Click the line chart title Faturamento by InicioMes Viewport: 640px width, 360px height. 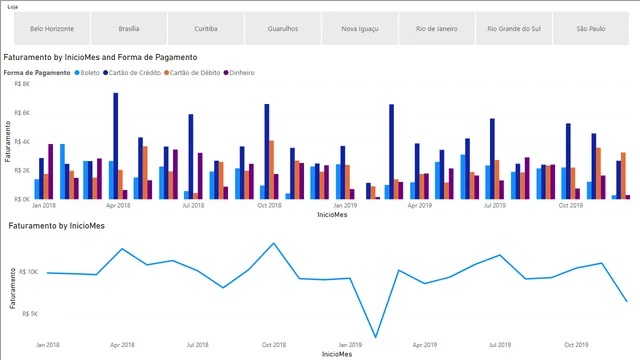click(57, 226)
